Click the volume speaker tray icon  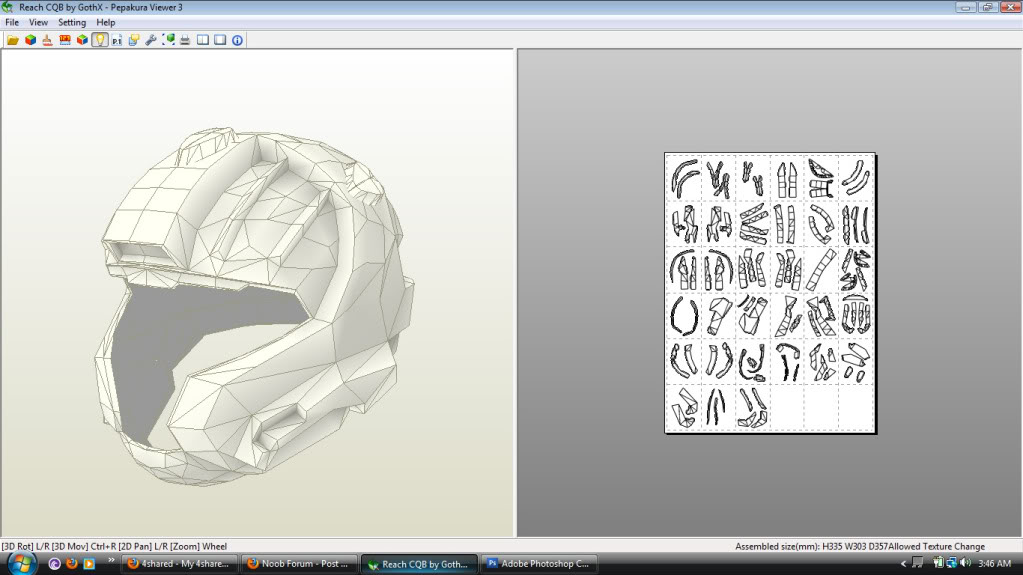pyautogui.click(x=966, y=563)
